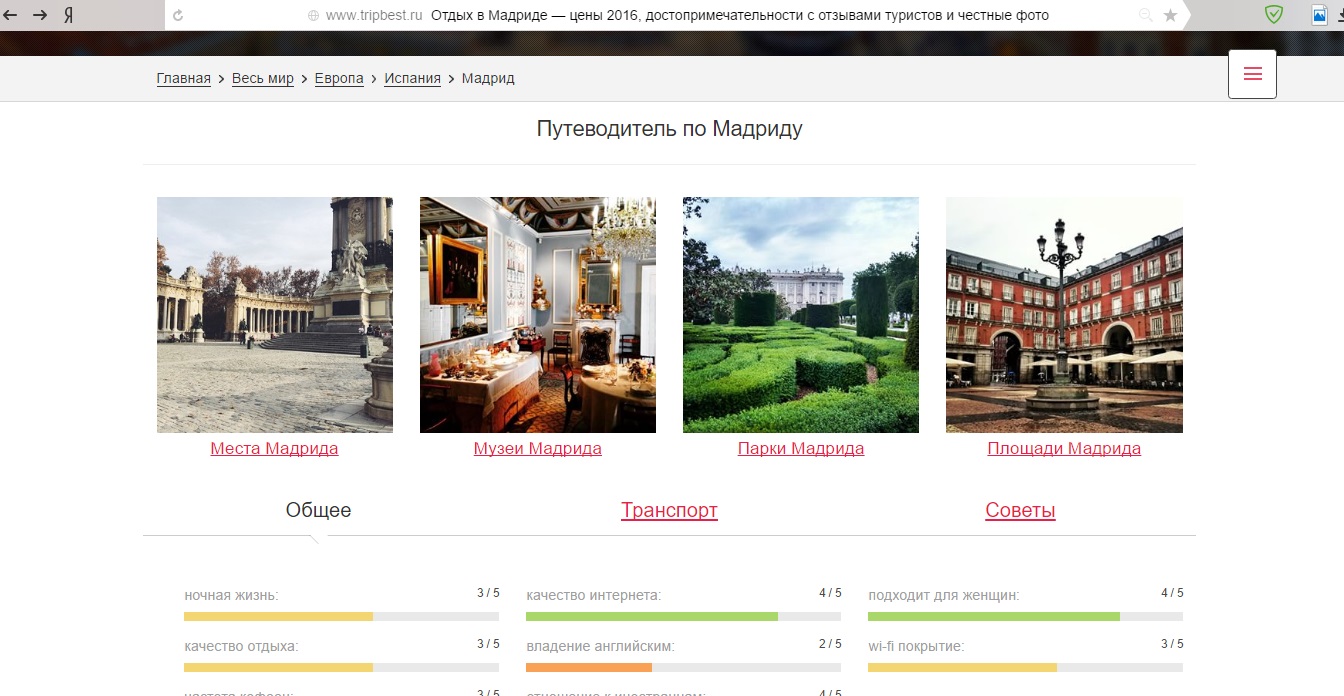Screen dimensions: 1344x696
Task: Go back with the browser back arrow
Action: click(x=11, y=15)
